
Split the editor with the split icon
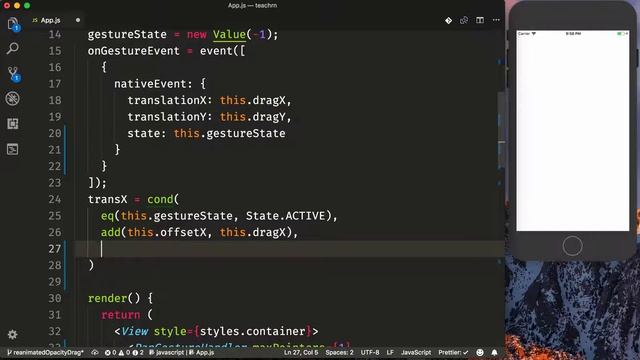(x=480, y=20)
